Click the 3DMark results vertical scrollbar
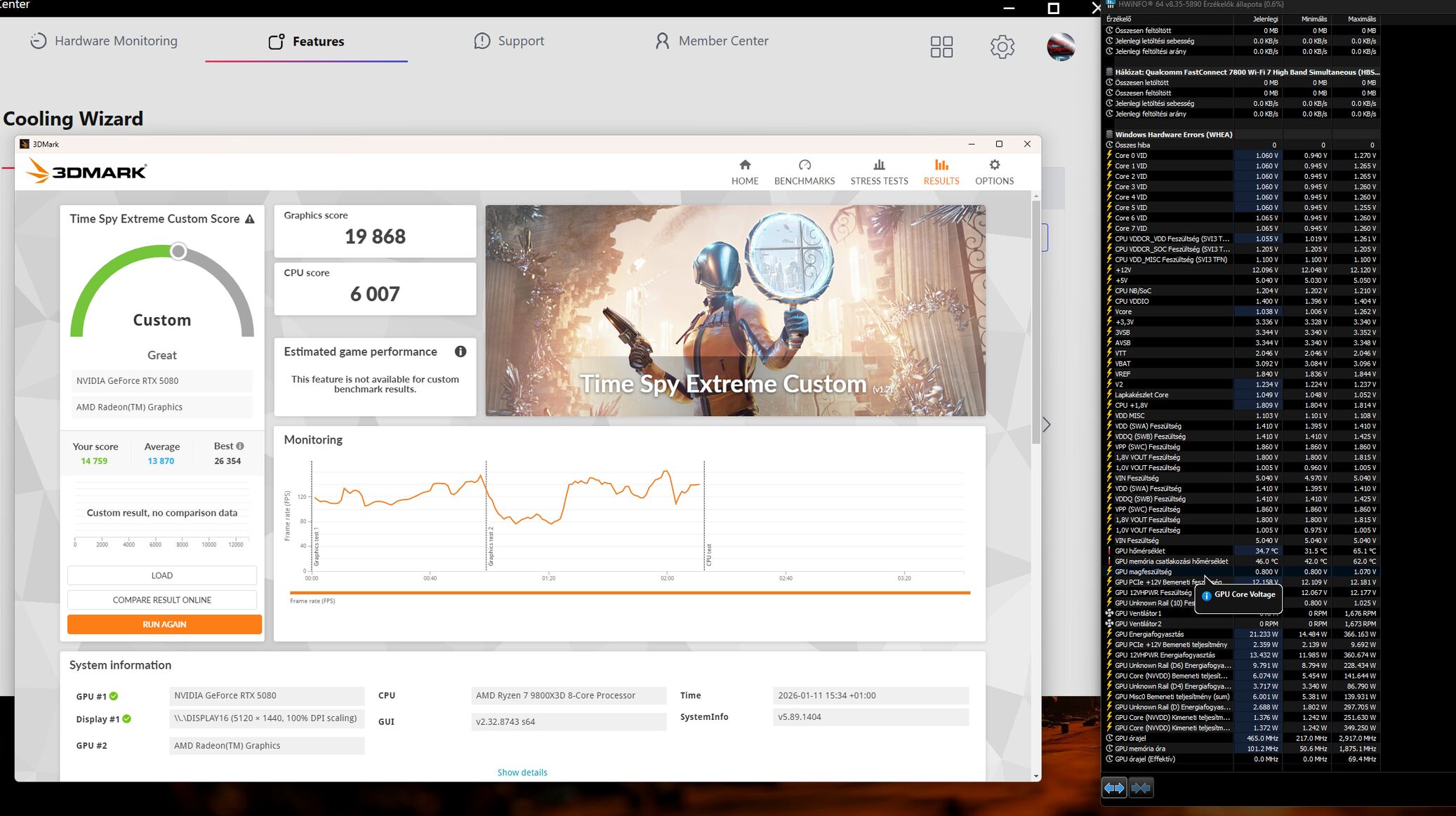The image size is (1456, 816). pyautogui.click(x=1036, y=323)
